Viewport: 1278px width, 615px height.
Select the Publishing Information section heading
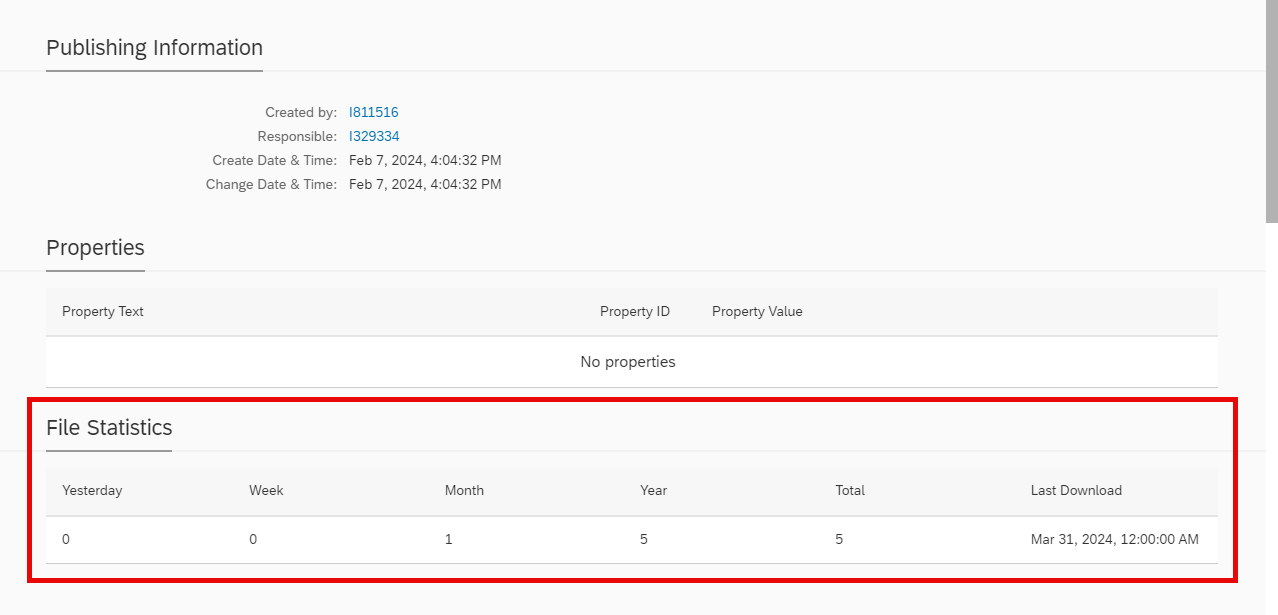click(154, 48)
